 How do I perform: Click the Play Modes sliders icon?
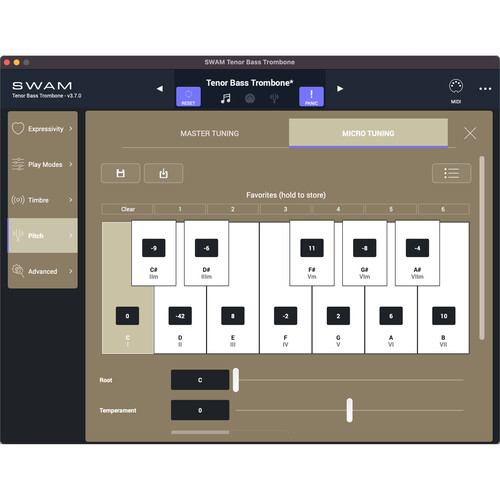click(18, 164)
